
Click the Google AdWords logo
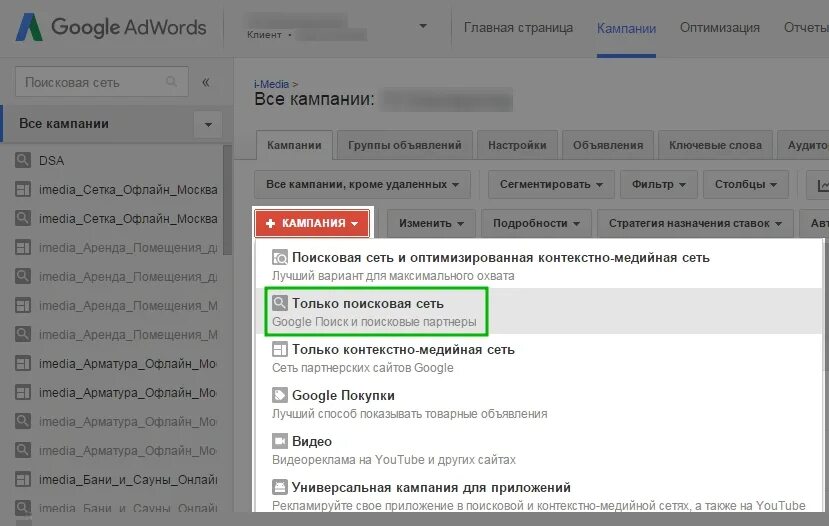(x=111, y=27)
